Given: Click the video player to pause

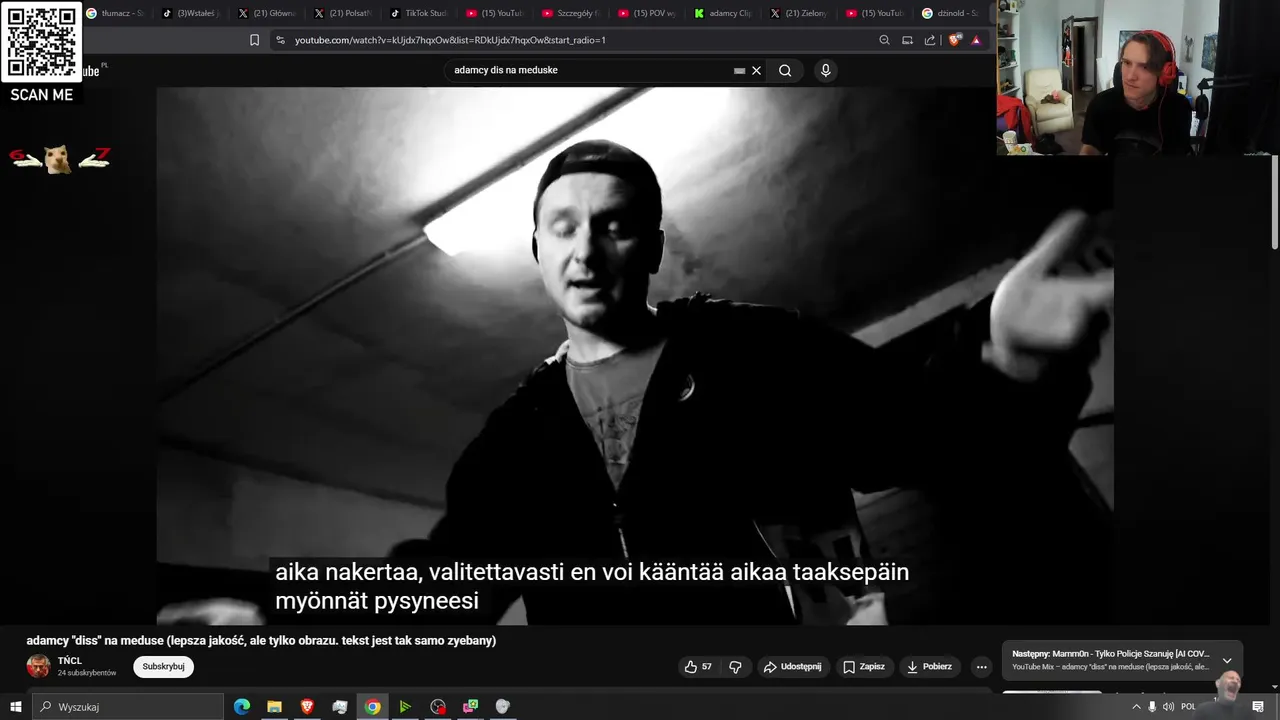Looking at the screenshot, I should 634,355.
